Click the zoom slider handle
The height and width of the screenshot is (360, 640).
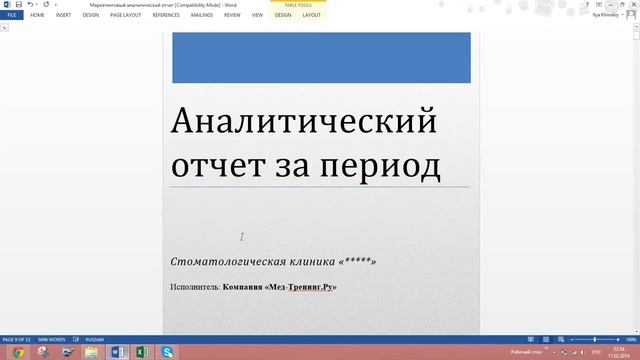pyautogui.click(x=595, y=340)
